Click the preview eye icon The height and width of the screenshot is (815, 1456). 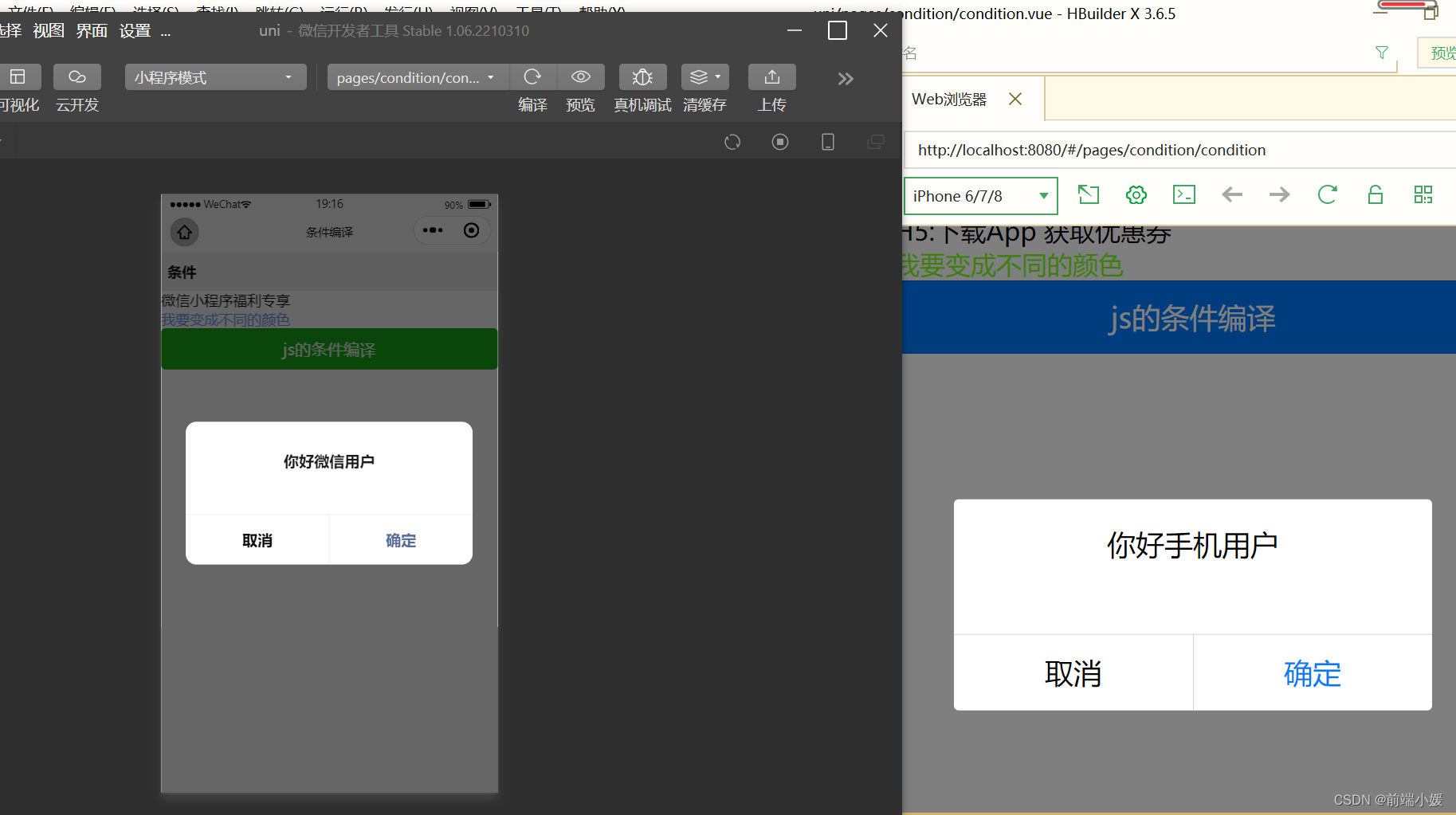click(581, 77)
